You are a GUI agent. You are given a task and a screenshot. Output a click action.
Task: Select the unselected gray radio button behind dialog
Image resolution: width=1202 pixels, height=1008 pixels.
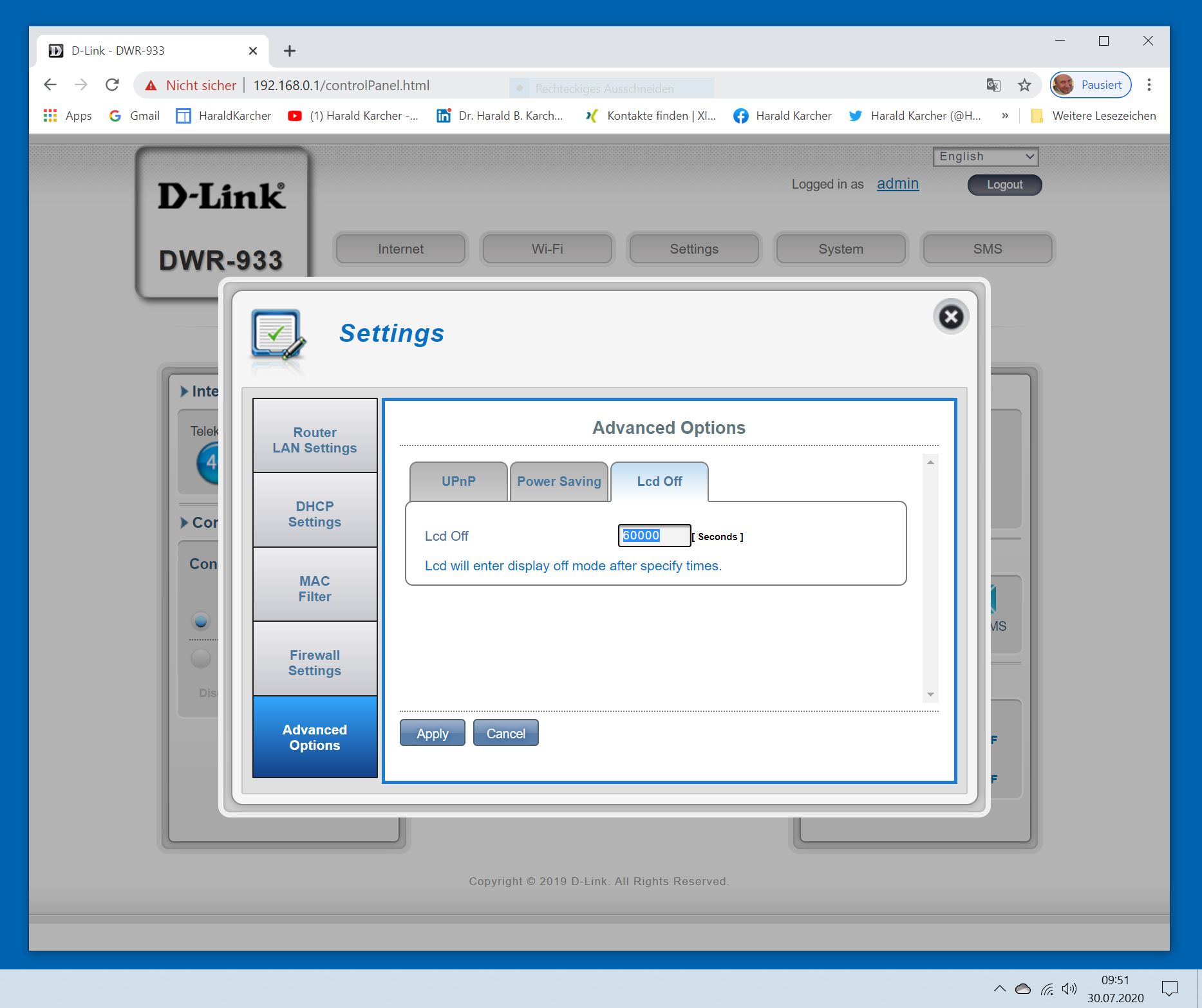point(201,658)
